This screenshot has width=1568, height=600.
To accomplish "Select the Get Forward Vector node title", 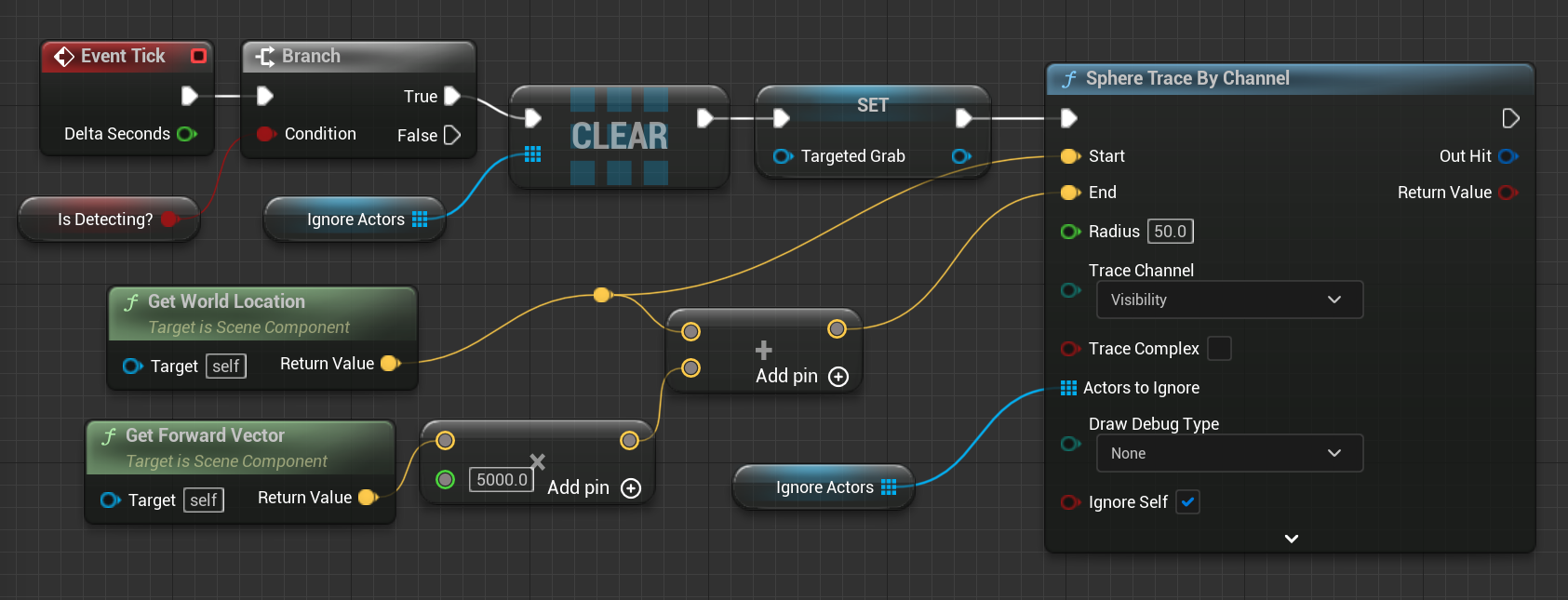I will click(x=205, y=435).
